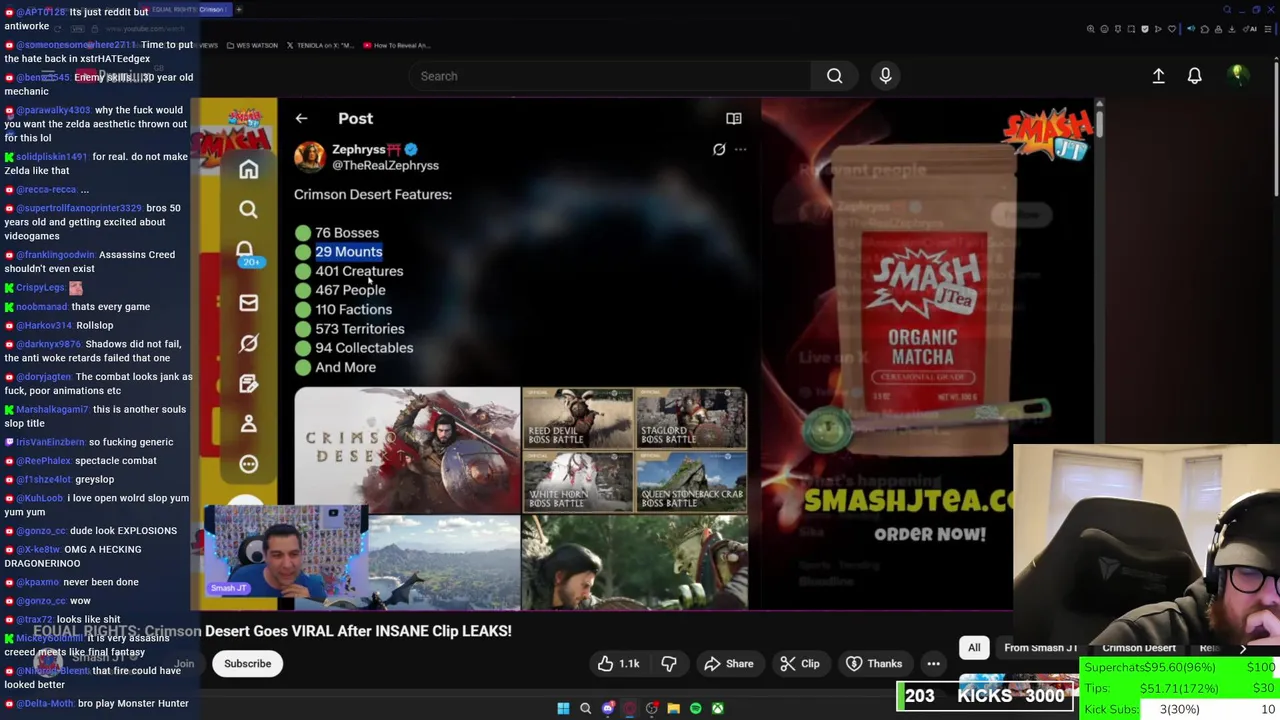Open browser downloads arrow icon
This screenshot has width=1280, height=720.
click(x=1232, y=29)
